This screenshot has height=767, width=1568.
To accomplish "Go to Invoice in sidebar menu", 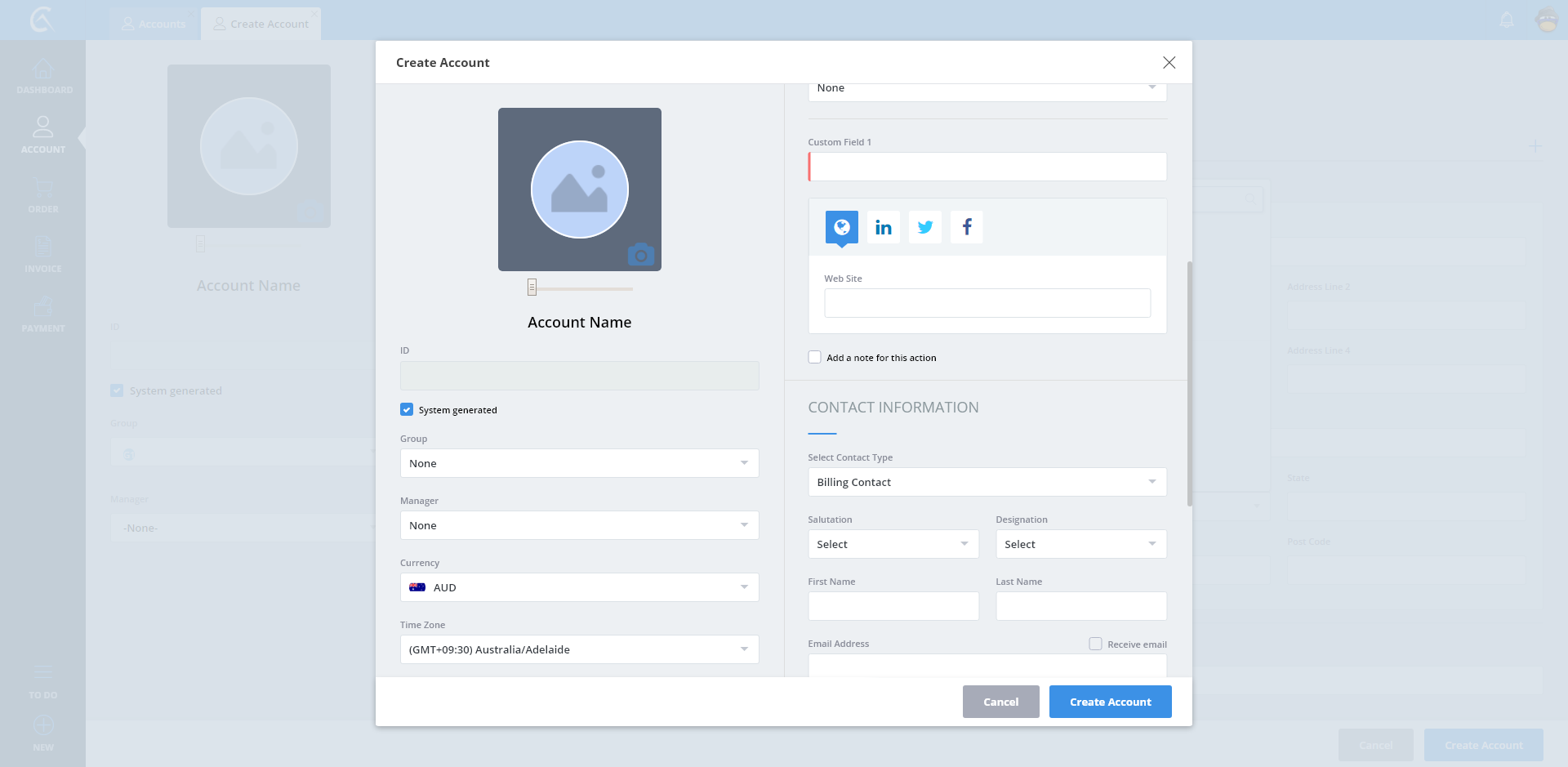I will point(43,255).
